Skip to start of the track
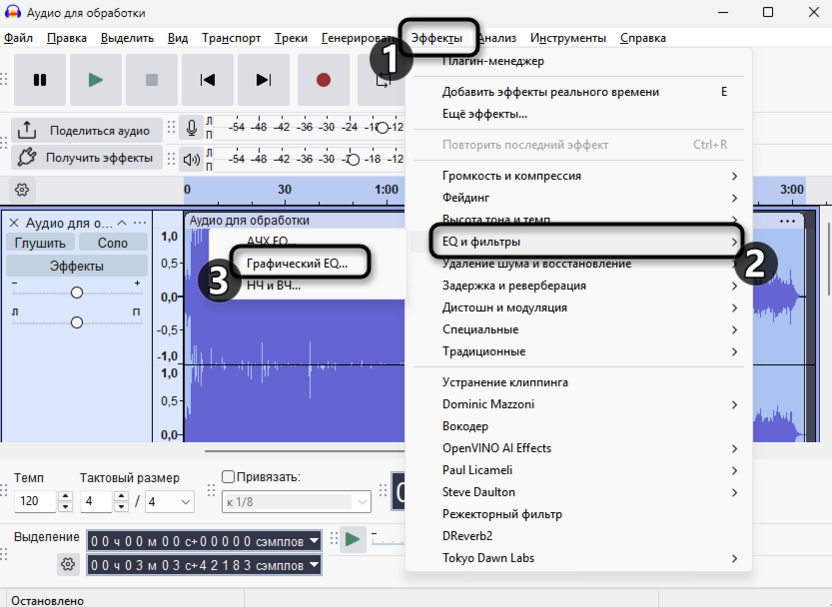The height and width of the screenshot is (607, 832). tap(207, 80)
